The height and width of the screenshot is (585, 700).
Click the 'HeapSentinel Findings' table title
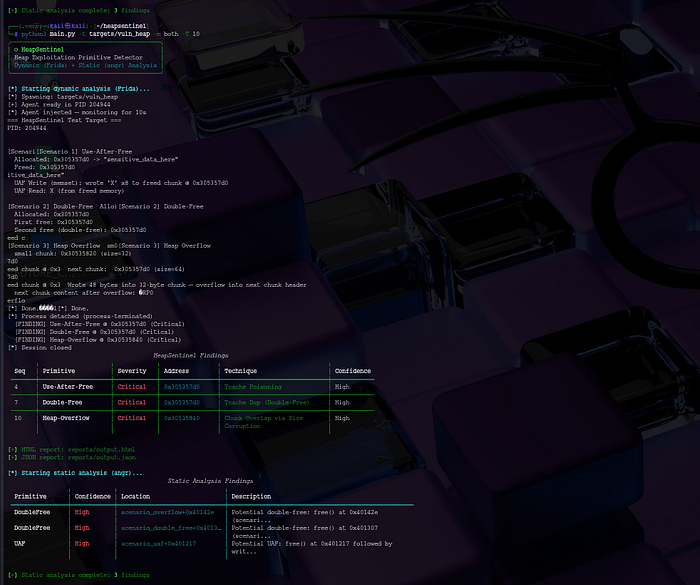(x=191, y=355)
